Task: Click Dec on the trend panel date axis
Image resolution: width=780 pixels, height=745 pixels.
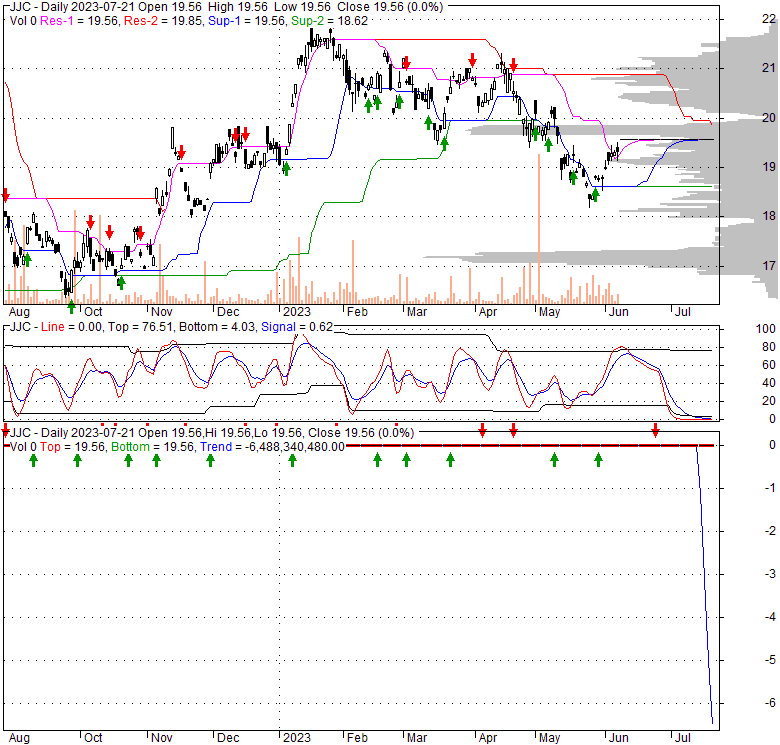Action: click(x=228, y=738)
